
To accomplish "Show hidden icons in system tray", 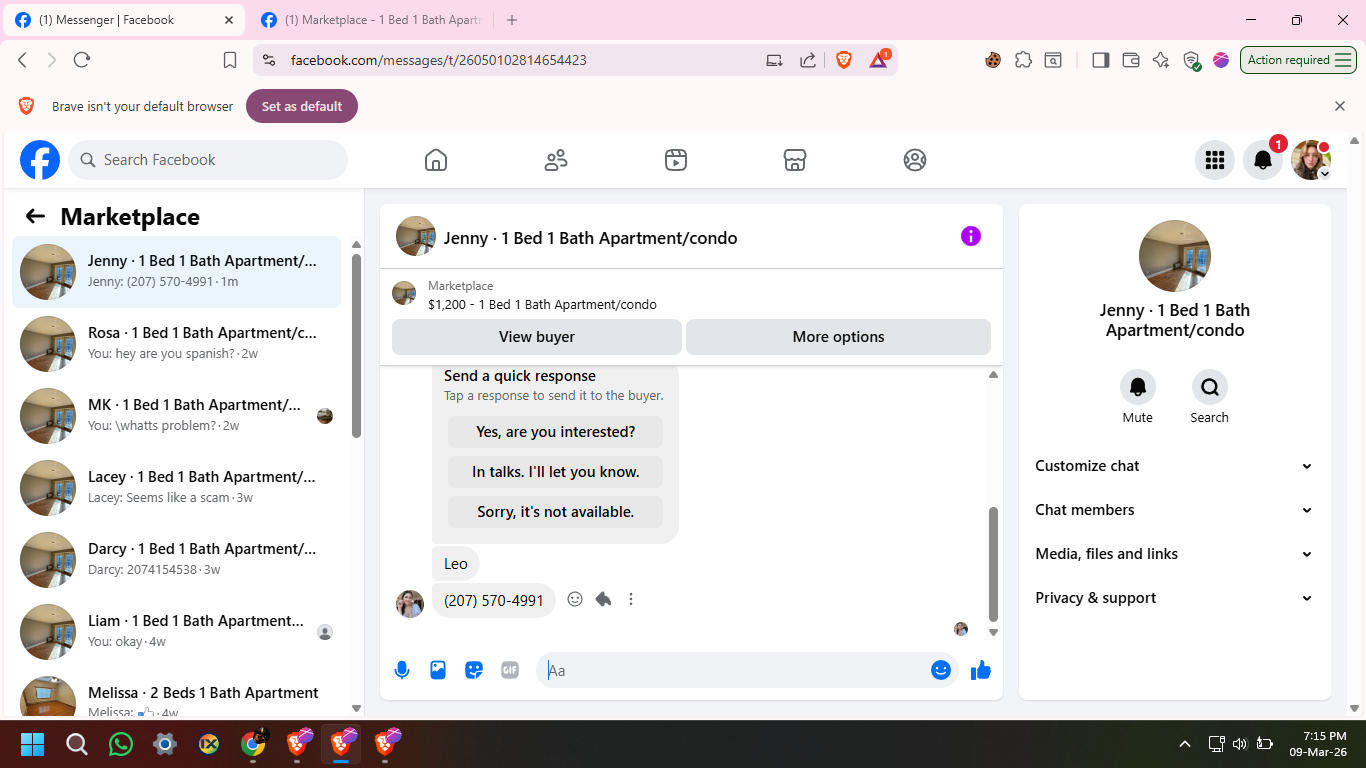I will [1185, 744].
